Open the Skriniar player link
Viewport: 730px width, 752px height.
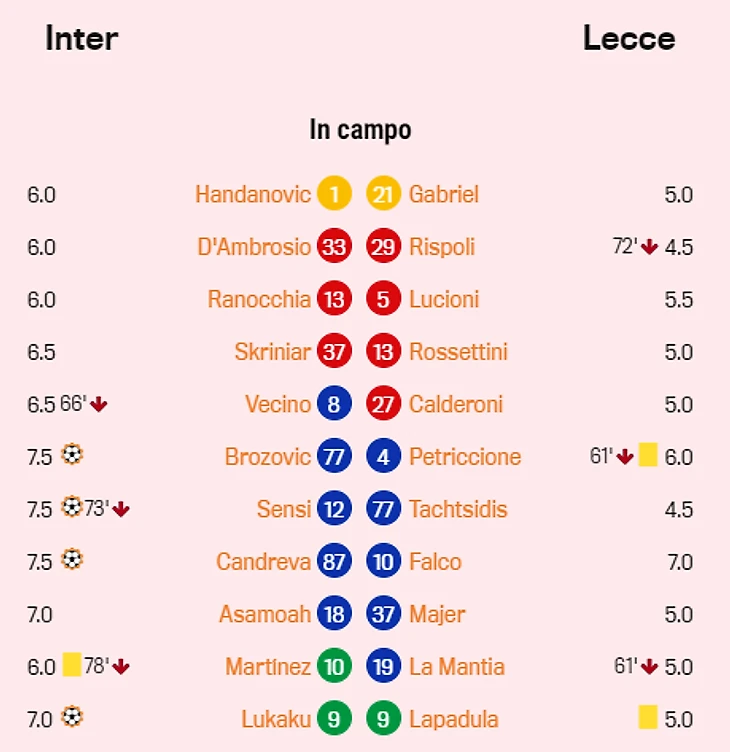pos(272,352)
